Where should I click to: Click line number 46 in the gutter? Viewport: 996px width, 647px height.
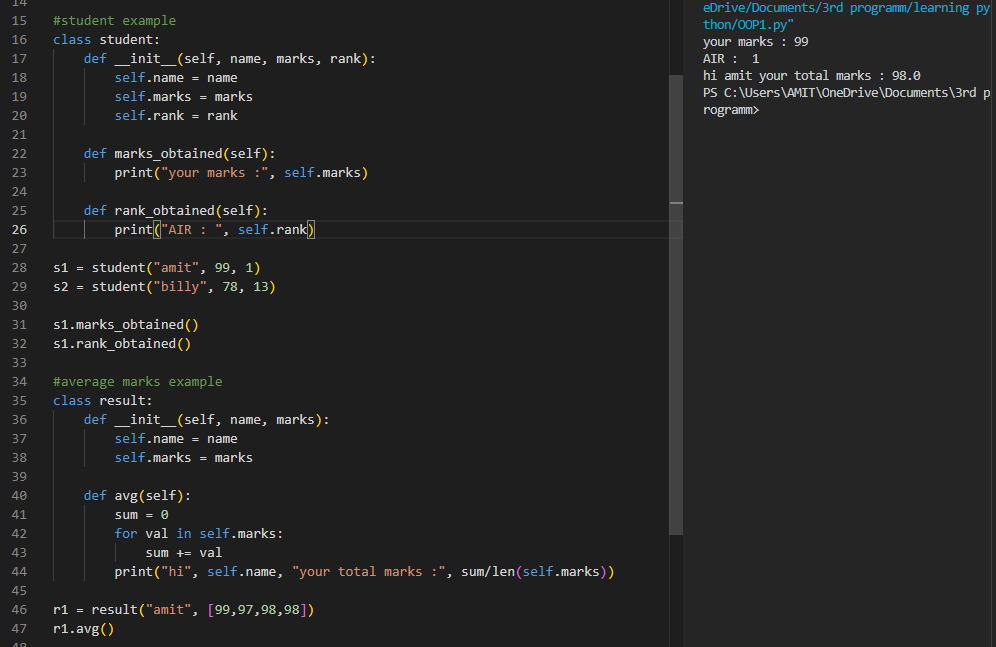click(19, 610)
